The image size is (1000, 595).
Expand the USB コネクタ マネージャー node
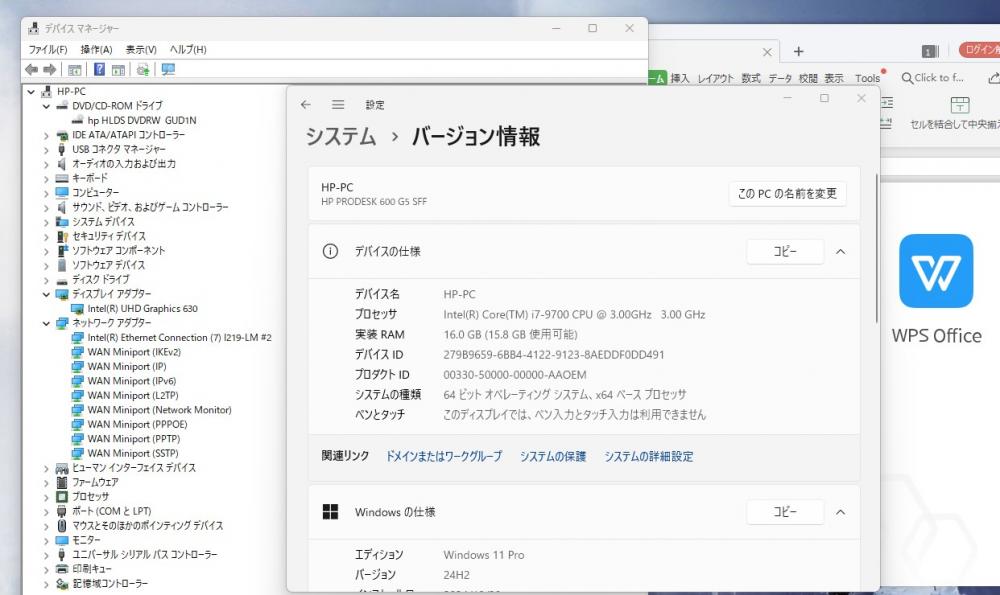tap(46, 150)
